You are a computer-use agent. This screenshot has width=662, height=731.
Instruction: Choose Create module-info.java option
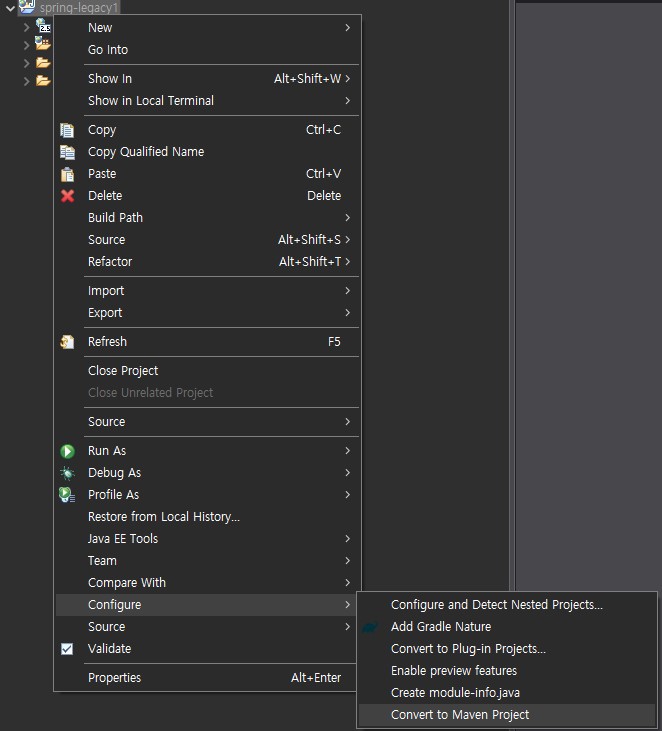(455, 693)
